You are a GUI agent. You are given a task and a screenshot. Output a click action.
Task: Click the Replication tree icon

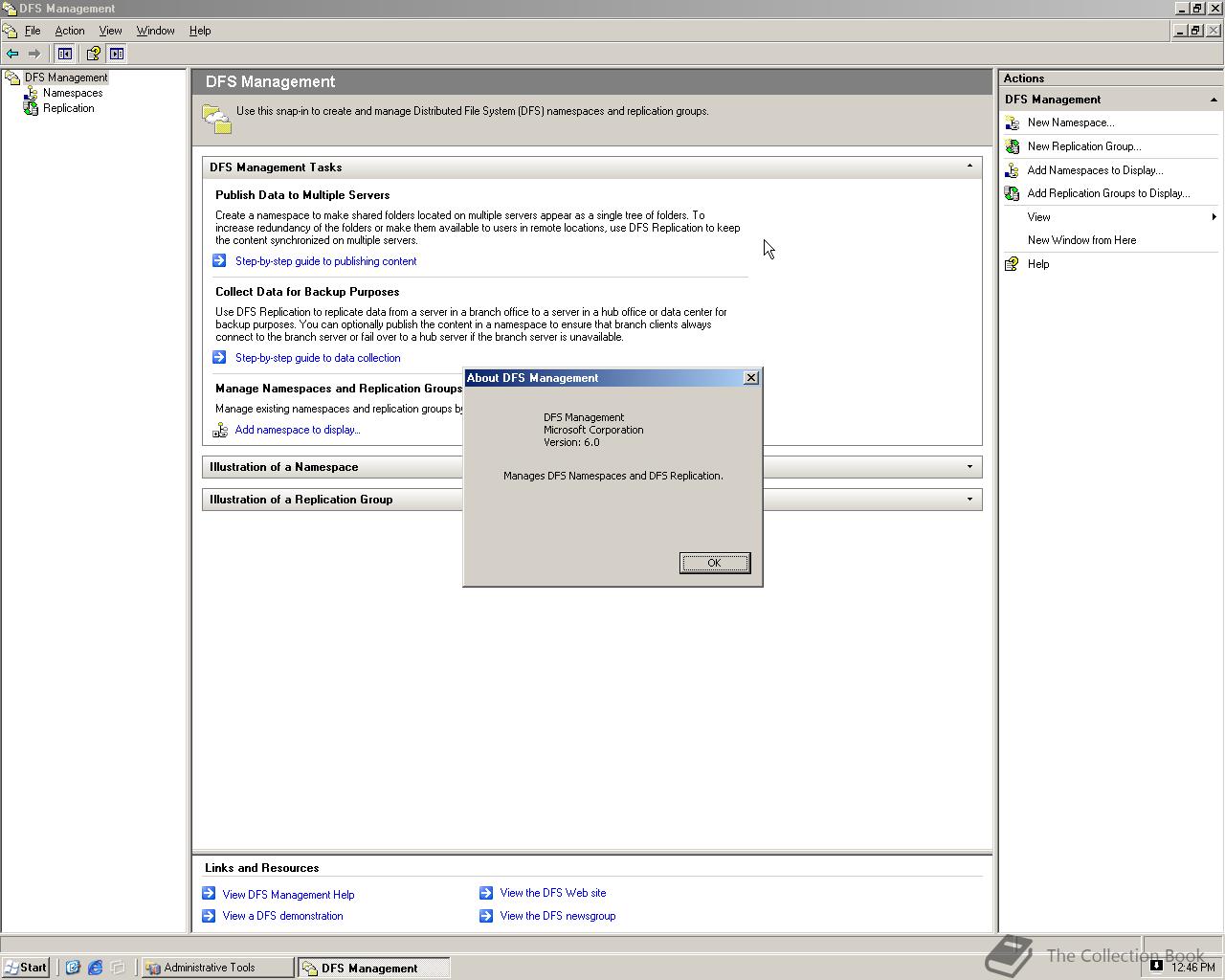(x=31, y=108)
